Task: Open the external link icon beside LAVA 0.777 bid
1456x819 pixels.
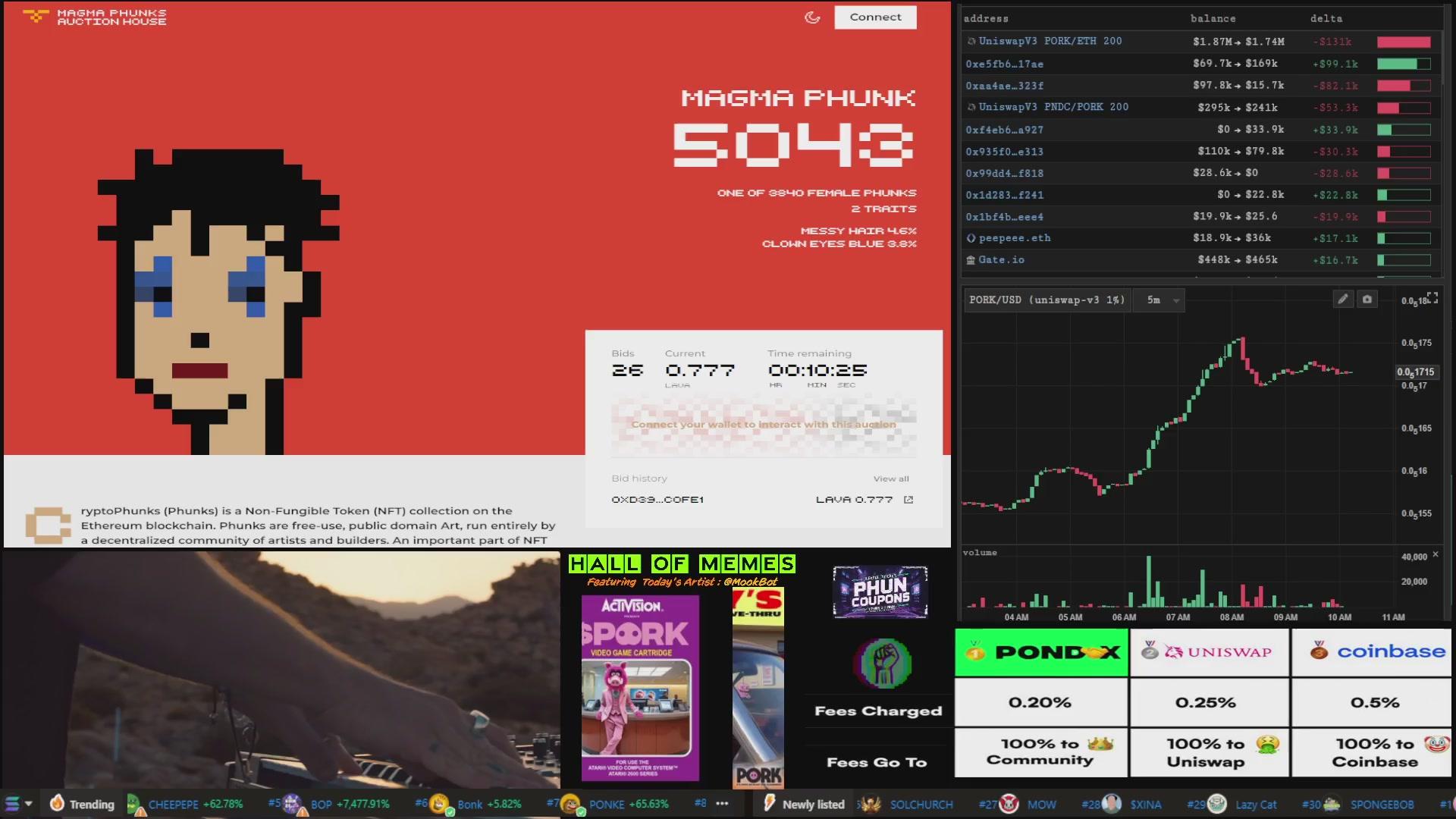Action: [908, 499]
